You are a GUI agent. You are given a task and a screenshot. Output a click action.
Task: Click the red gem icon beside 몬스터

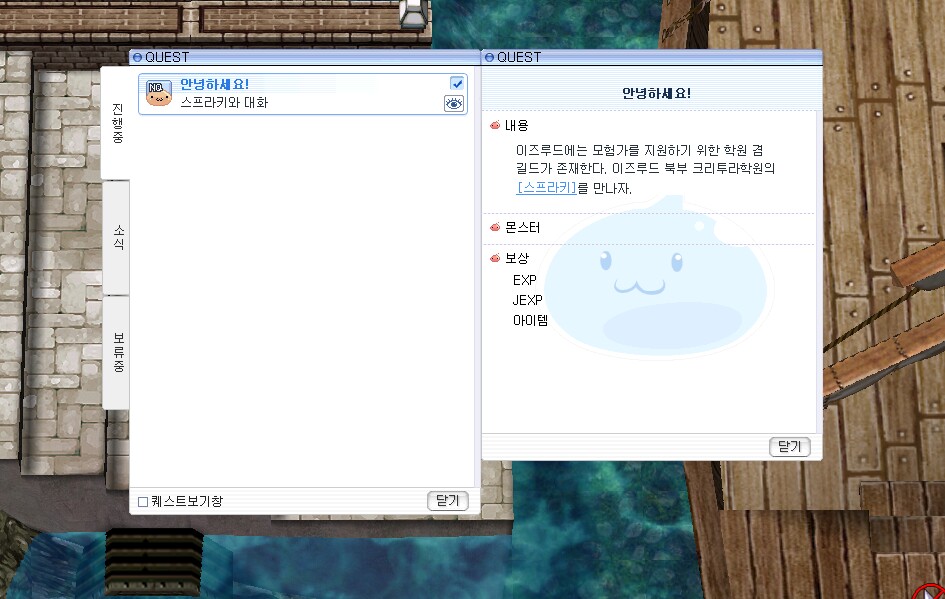(496, 227)
